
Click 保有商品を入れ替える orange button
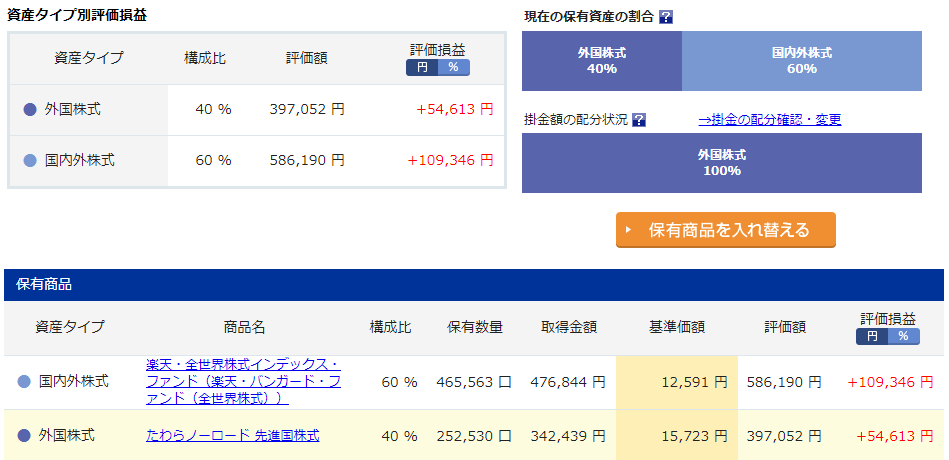tap(726, 230)
